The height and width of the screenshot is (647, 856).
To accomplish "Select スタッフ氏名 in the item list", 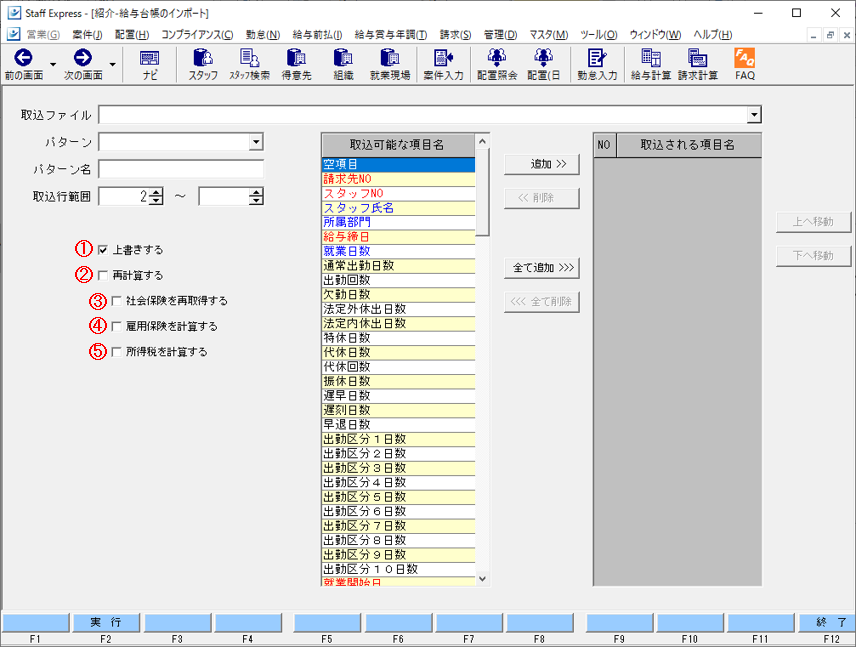I will pyautogui.click(x=399, y=208).
